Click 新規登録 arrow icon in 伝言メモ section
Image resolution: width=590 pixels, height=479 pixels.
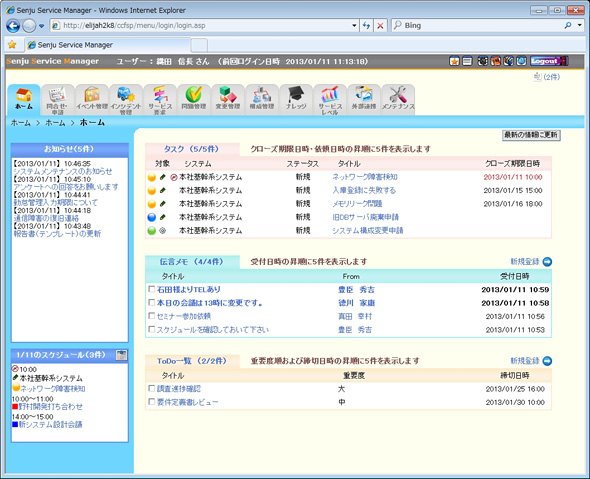547,262
